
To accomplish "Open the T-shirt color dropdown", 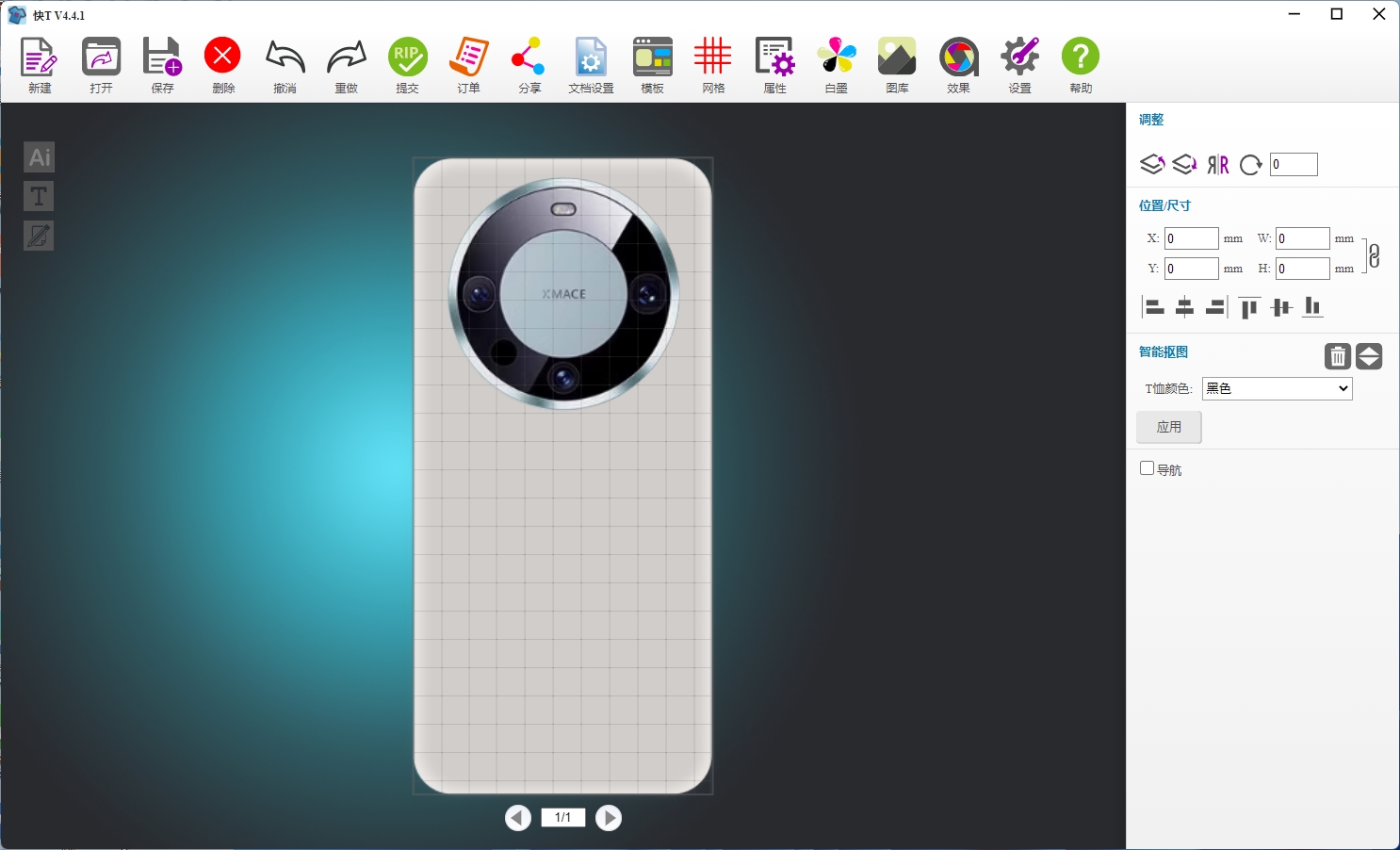I will 1277,388.
